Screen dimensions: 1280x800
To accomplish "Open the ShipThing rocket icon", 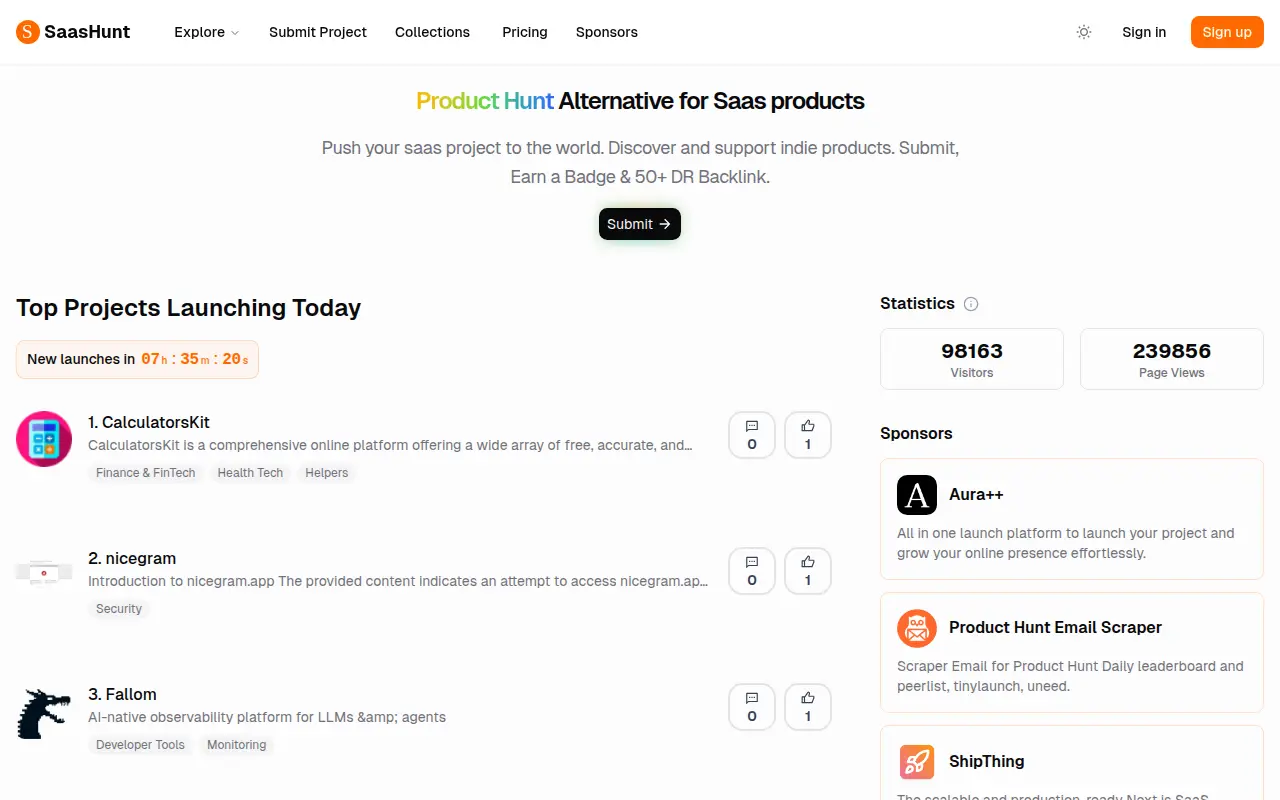I will click(917, 762).
